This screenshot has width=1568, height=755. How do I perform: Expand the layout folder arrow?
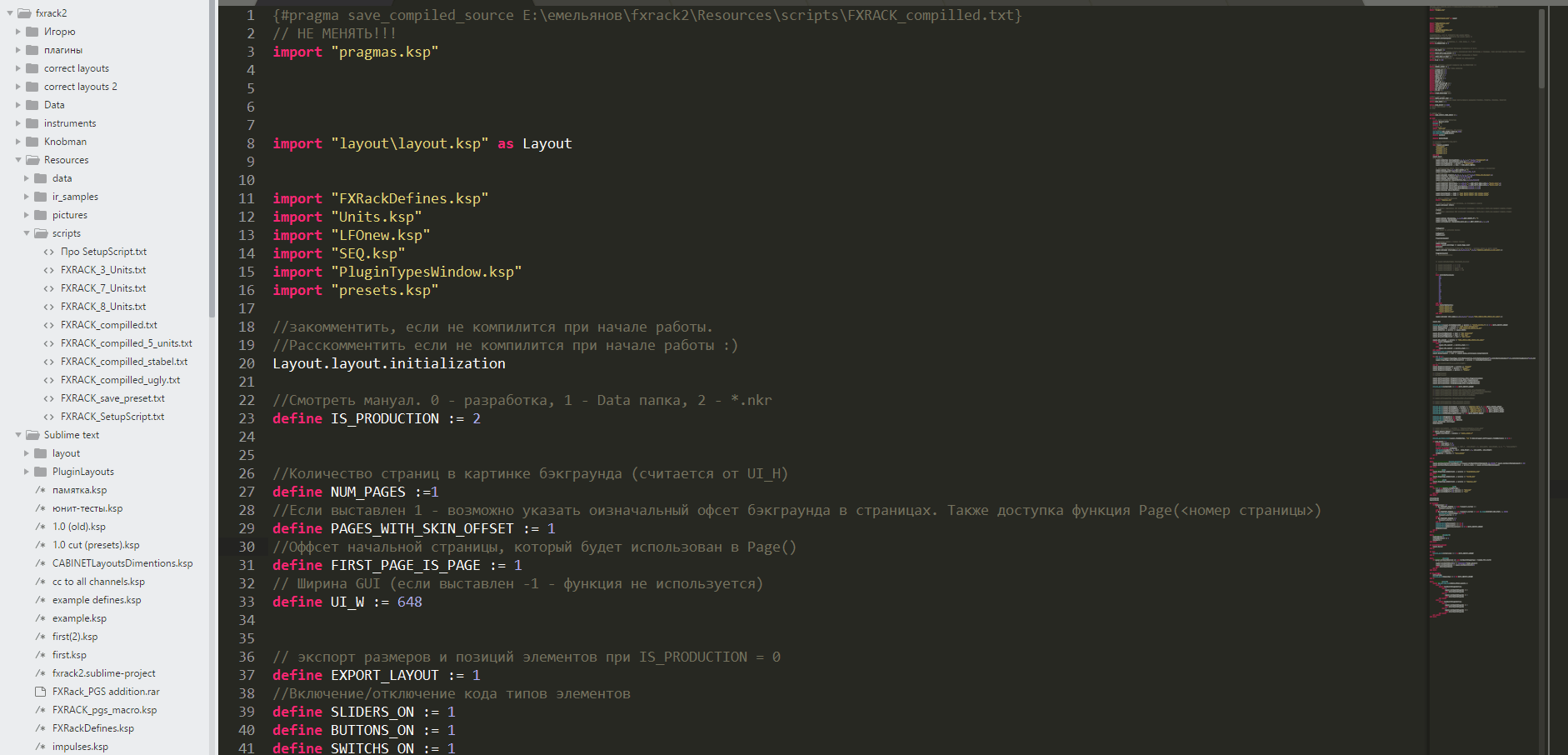pos(27,453)
